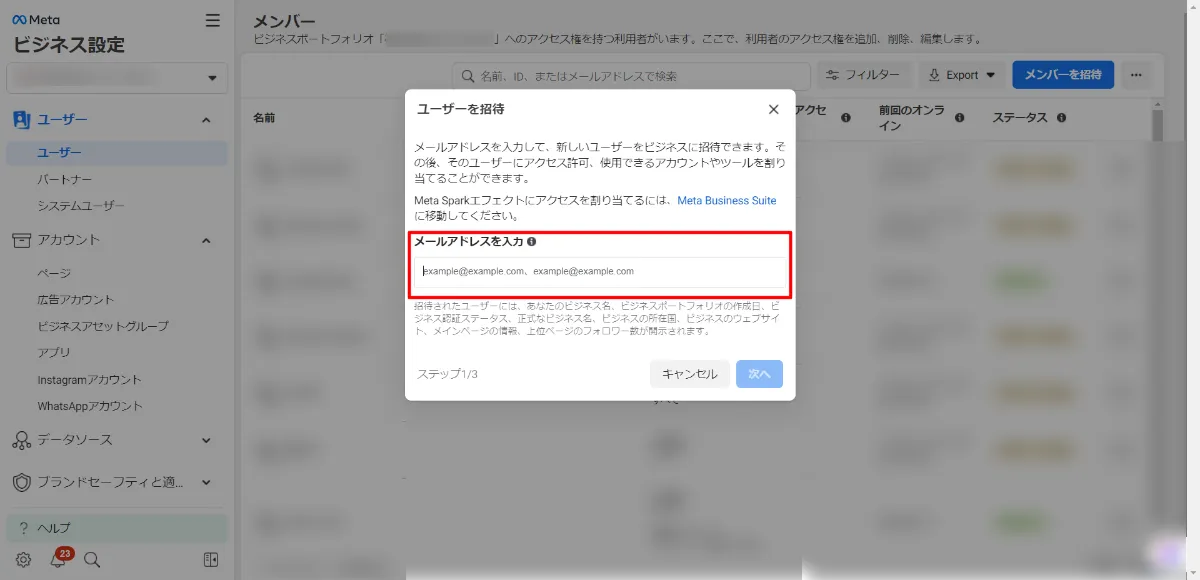Click キャンセル in the dialog

[690, 374]
